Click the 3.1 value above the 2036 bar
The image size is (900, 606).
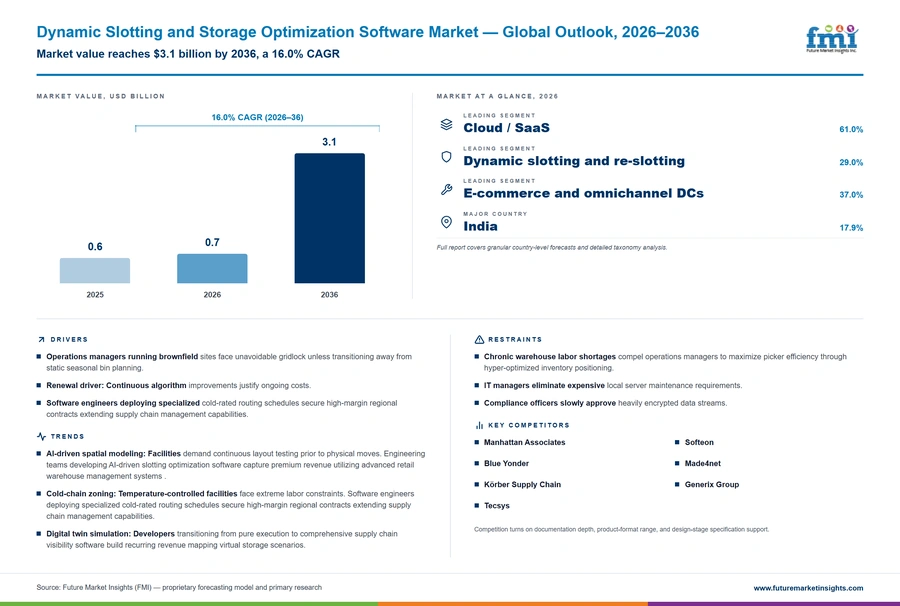329,142
